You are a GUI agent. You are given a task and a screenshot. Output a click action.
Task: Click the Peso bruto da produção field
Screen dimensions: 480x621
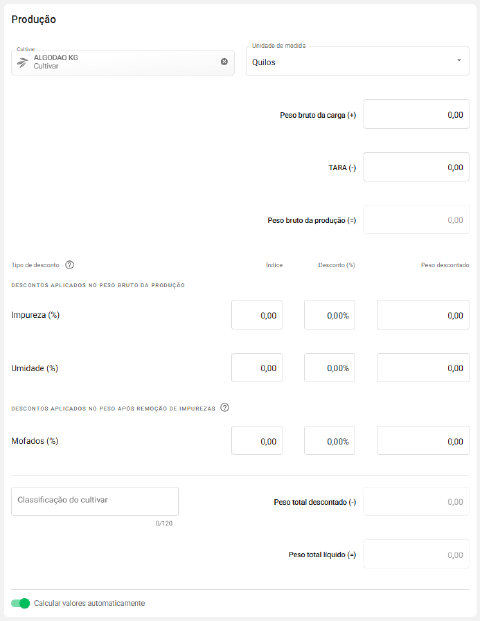tap(416, 219)
